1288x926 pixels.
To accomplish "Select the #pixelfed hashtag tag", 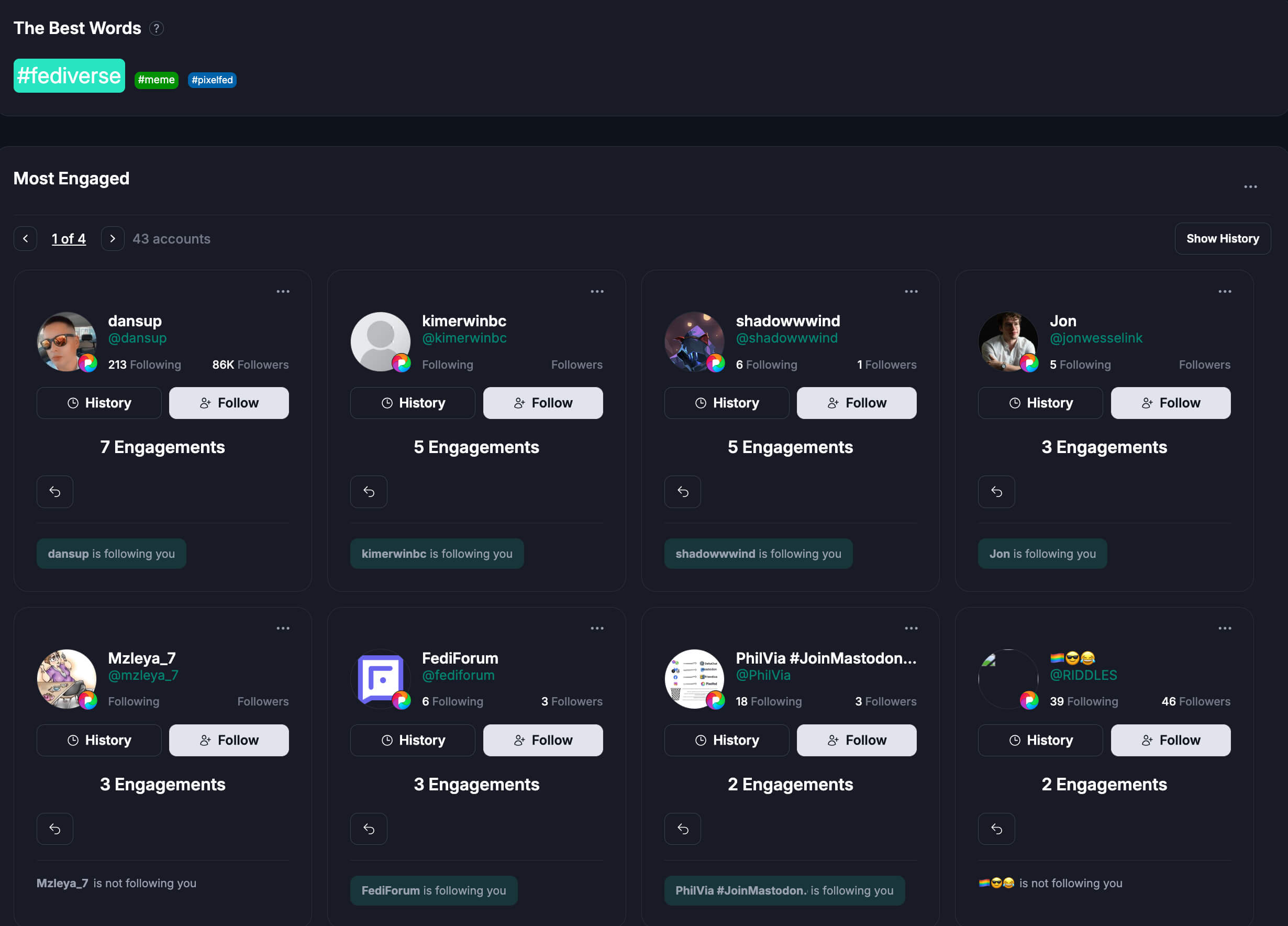I will click(212, 80).
